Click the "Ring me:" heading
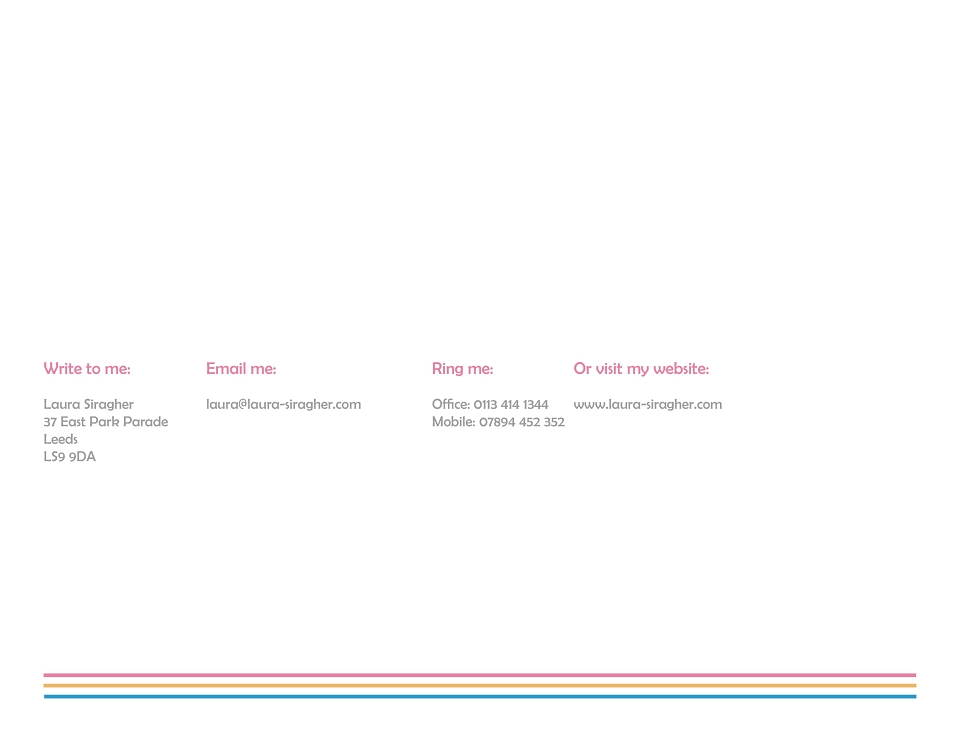 click(x=462, y=369)
